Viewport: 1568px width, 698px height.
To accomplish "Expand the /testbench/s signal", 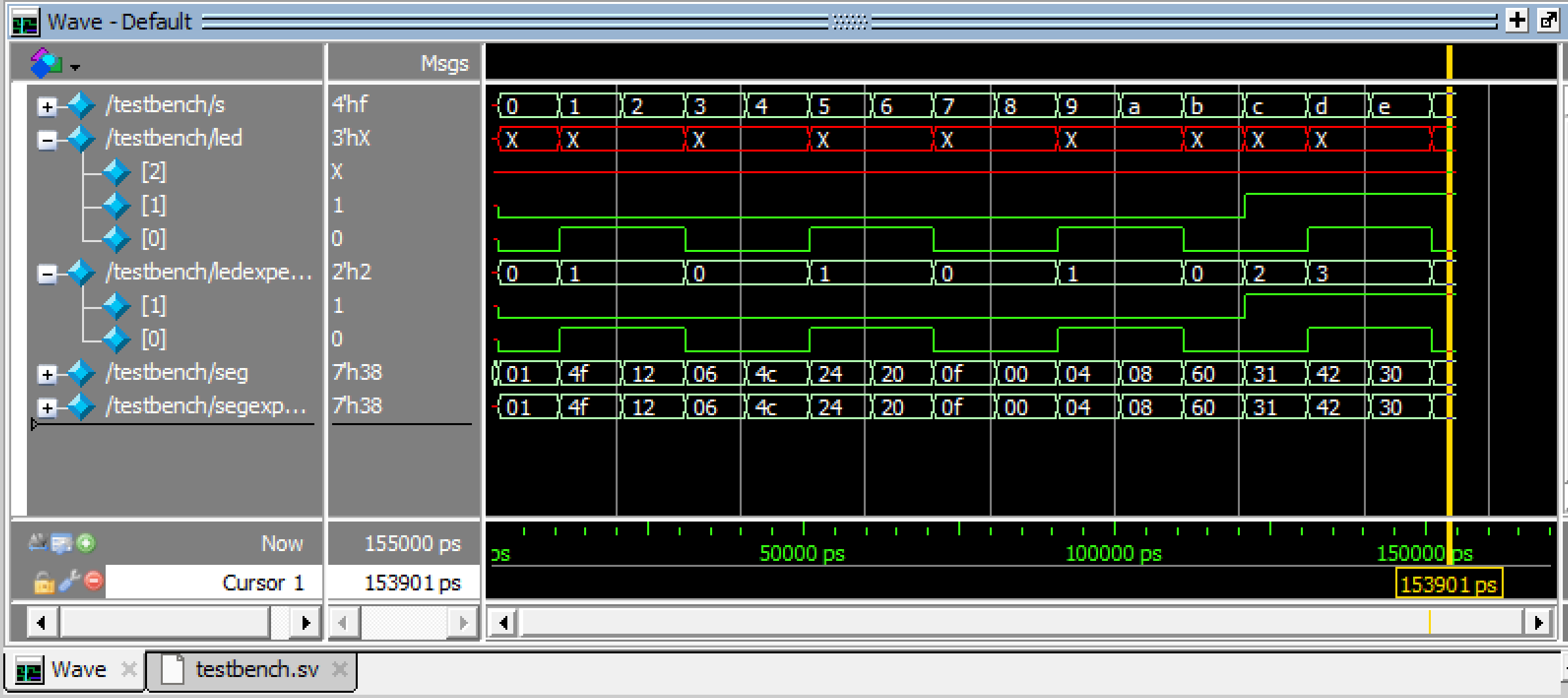I will click(47, 106).
